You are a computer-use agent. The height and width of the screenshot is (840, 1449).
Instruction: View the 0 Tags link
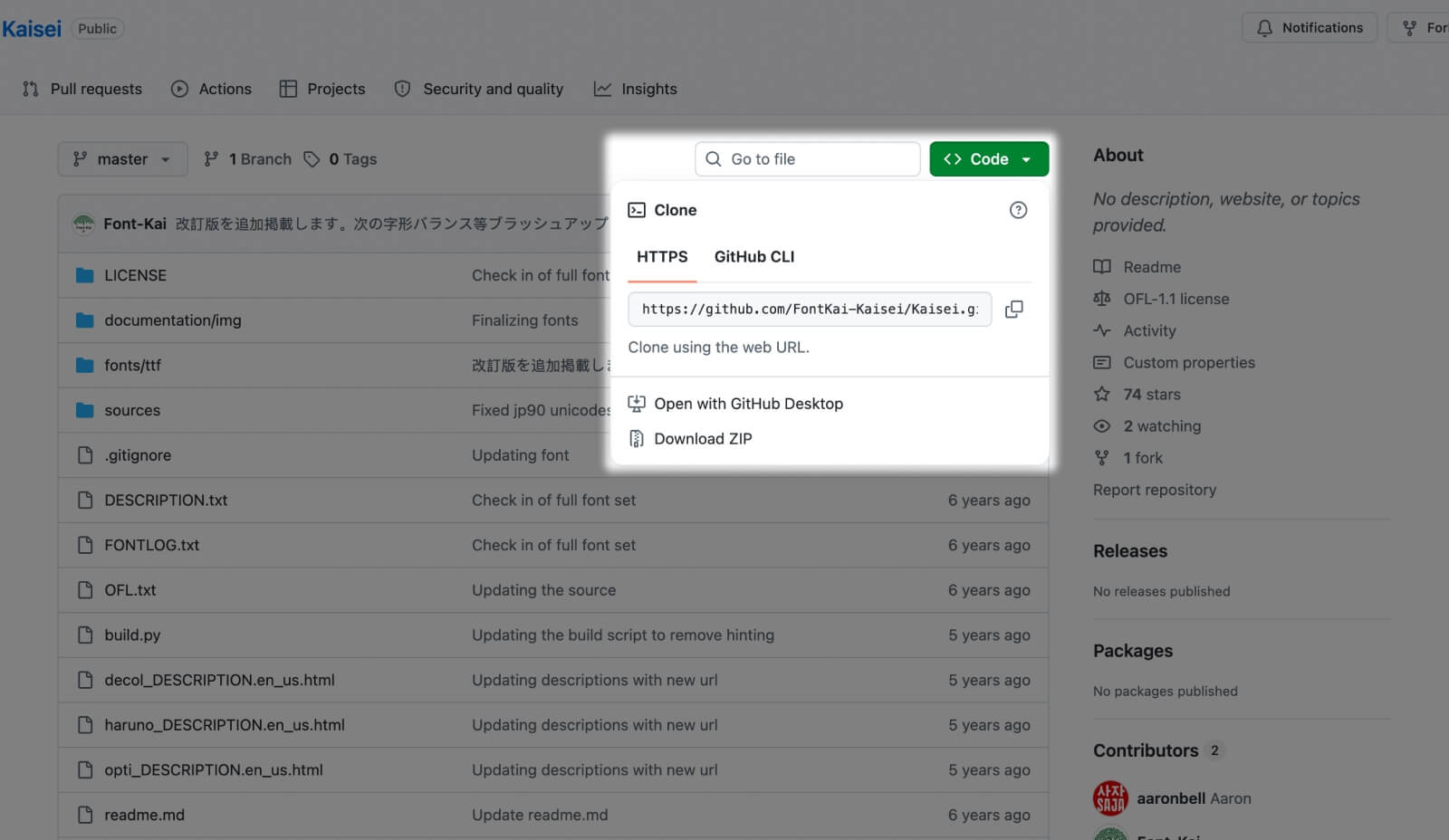click(341, 159)
